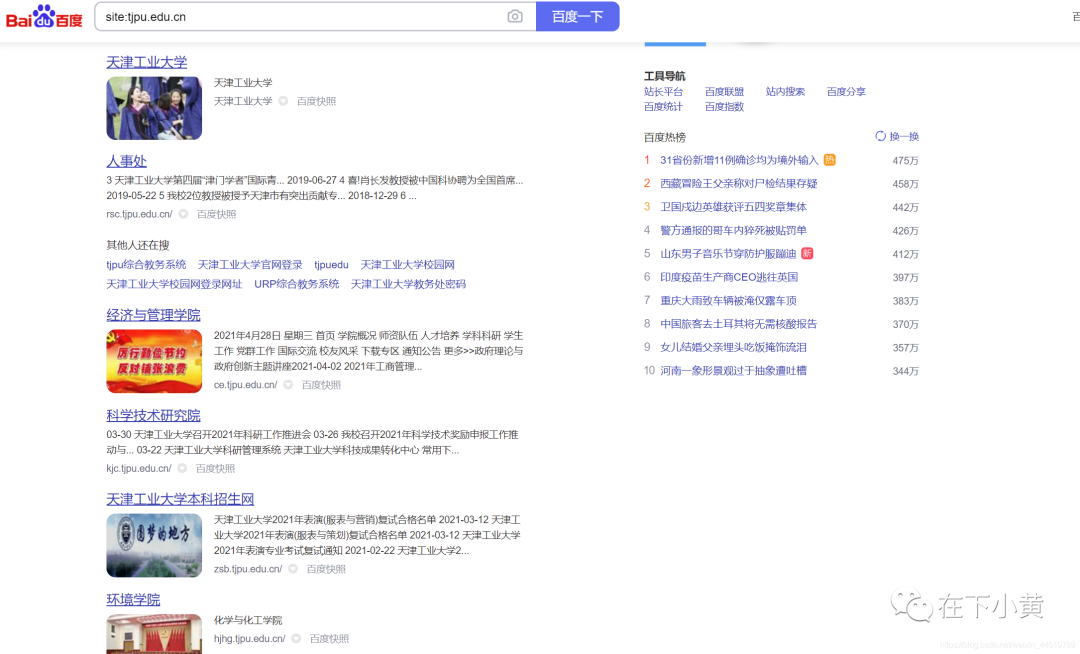Click icon next to kjc.tjpu.edu.cn/
This screenshot has height=654, width=1080.
[x=182, y=468]
